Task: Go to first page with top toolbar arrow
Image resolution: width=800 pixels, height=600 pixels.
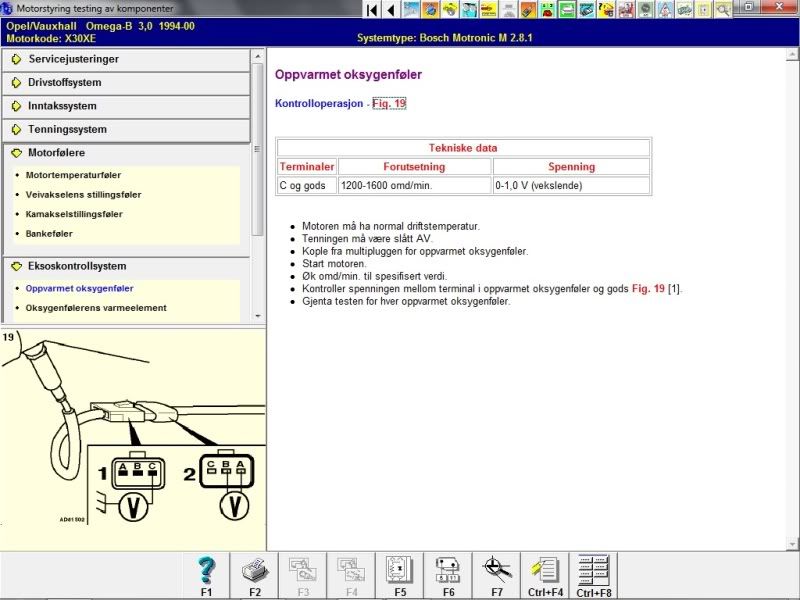Action: point(372,10)
